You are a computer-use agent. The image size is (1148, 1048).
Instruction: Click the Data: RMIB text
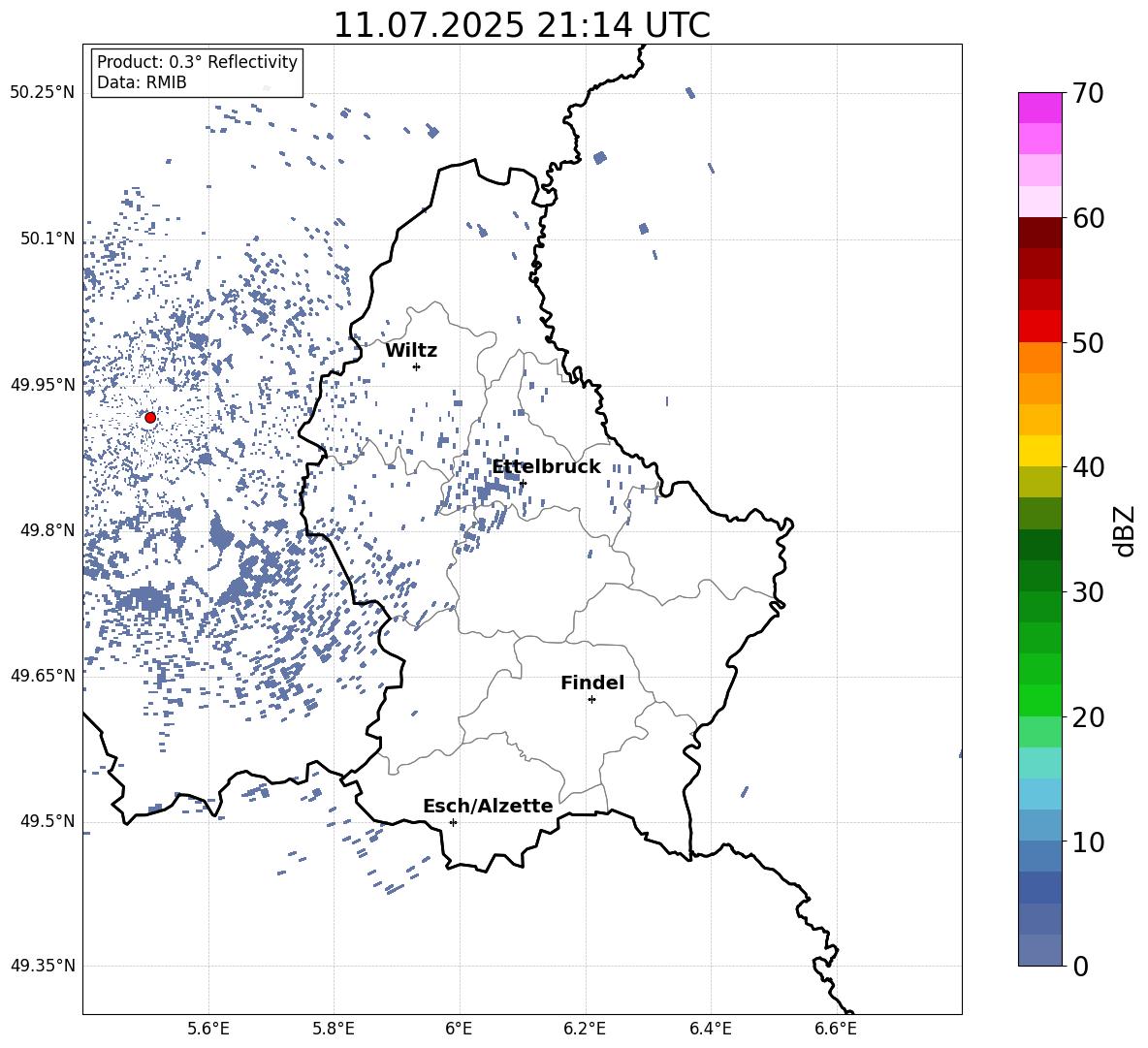point(142,82)
